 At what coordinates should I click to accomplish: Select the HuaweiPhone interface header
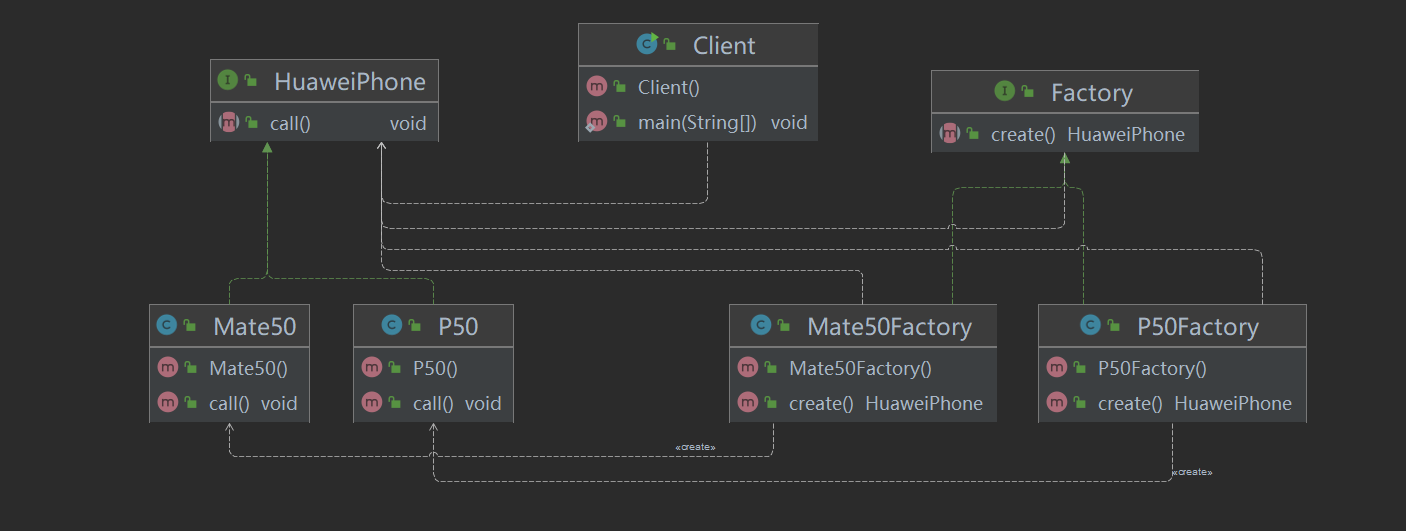pos(324,82)
